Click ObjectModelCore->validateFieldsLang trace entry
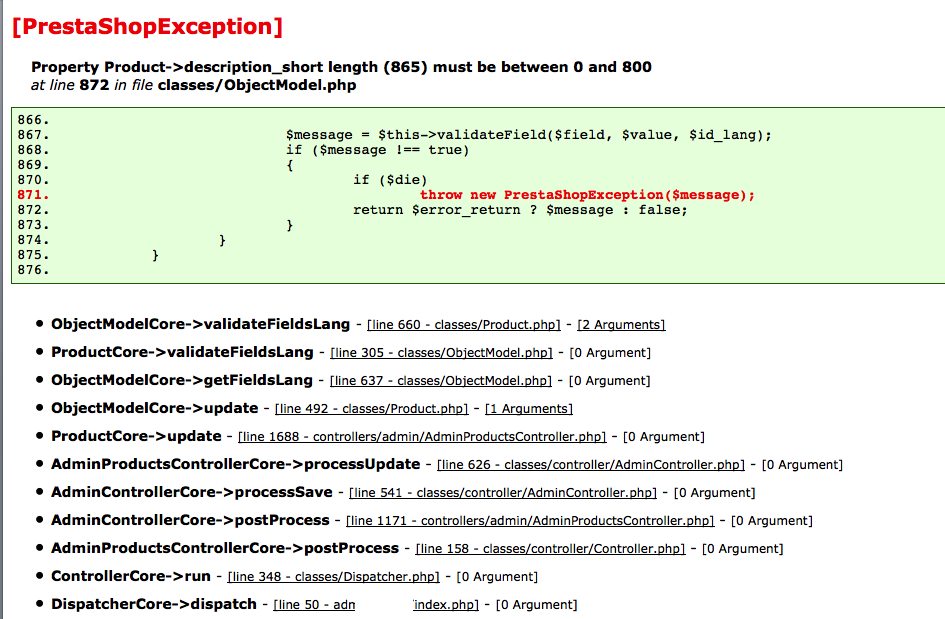 [200, 324]
